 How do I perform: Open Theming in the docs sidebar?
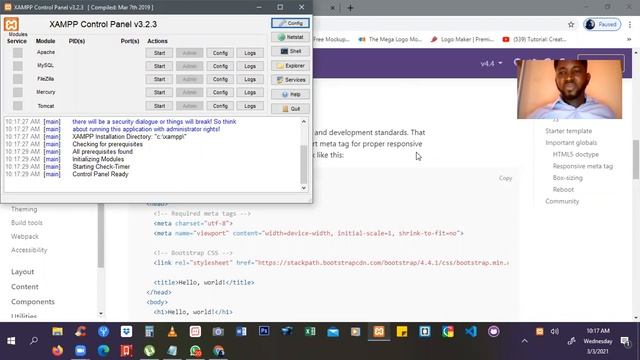(x=24, y=209)
